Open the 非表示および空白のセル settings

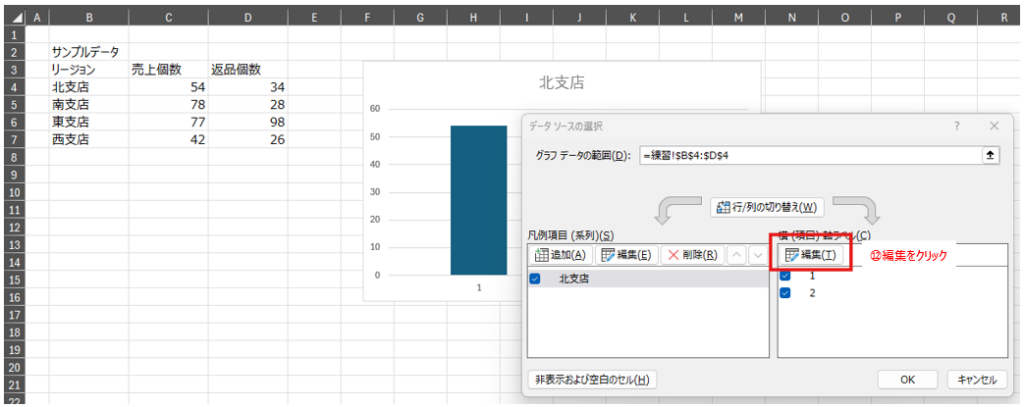592,379
